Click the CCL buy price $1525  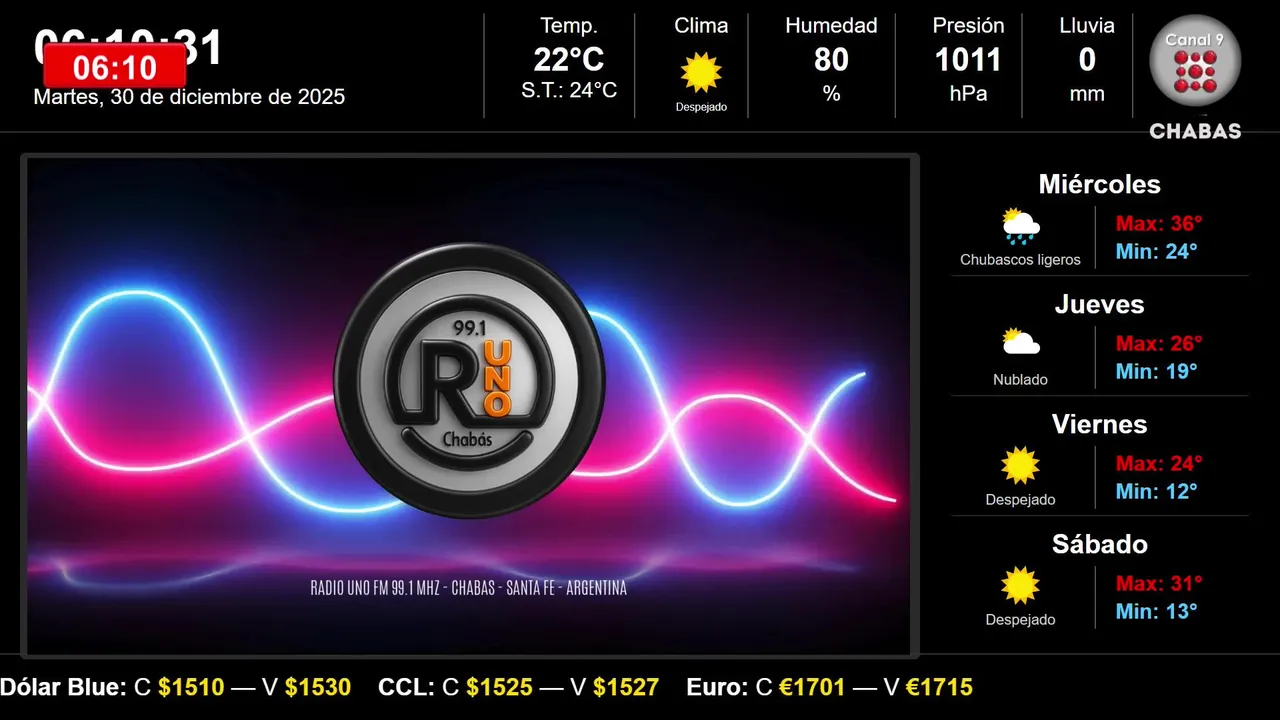click(499, 687)
